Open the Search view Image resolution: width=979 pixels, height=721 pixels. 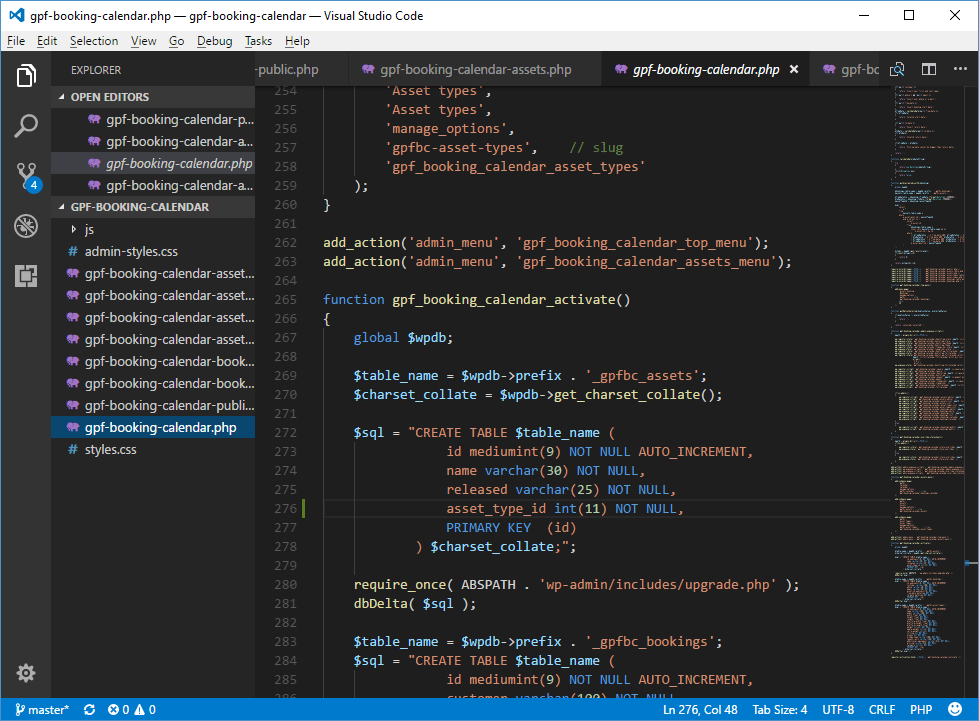[x=26, y=125]
